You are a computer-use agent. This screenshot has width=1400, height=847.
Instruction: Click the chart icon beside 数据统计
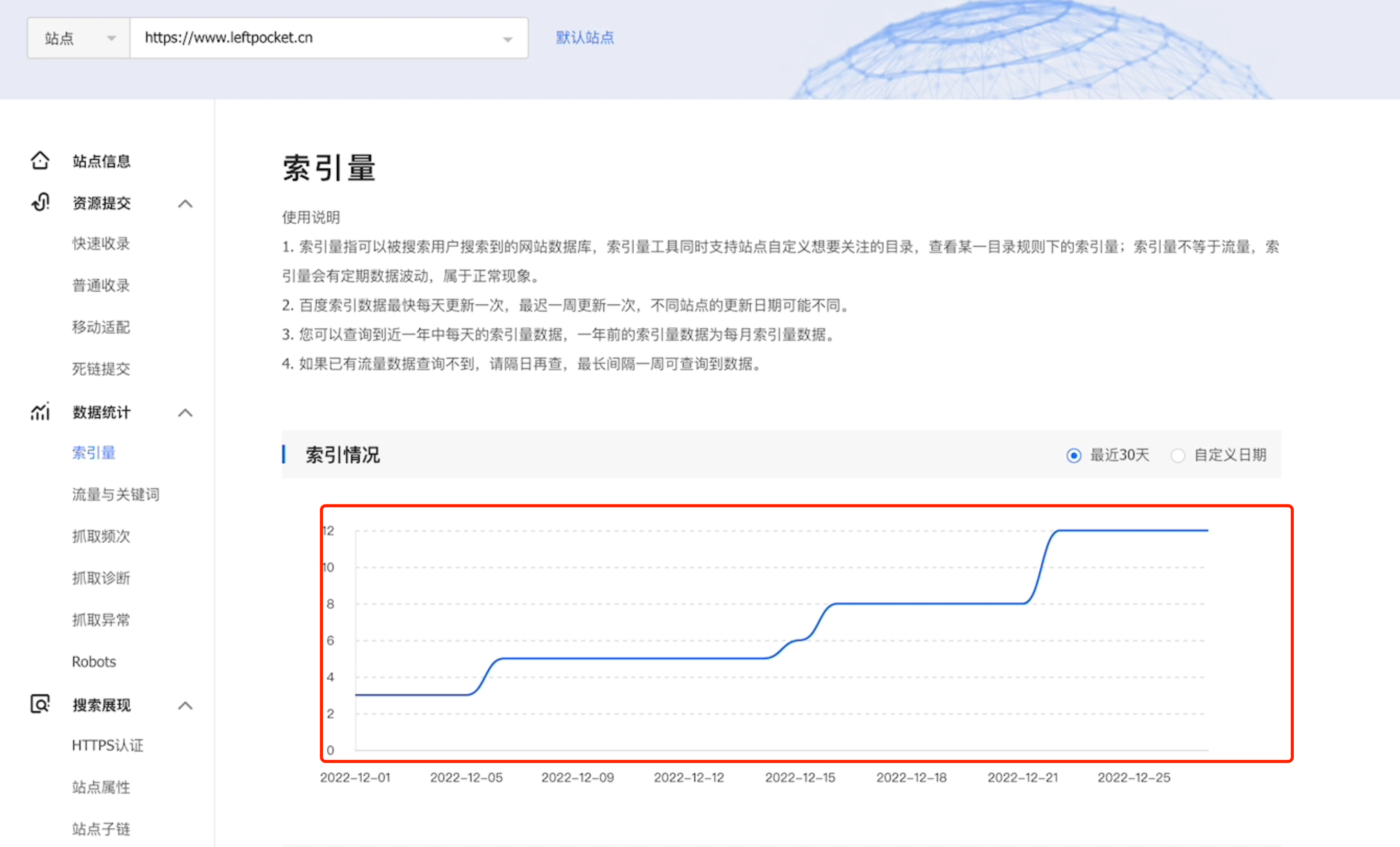click(x=40, y=412)
